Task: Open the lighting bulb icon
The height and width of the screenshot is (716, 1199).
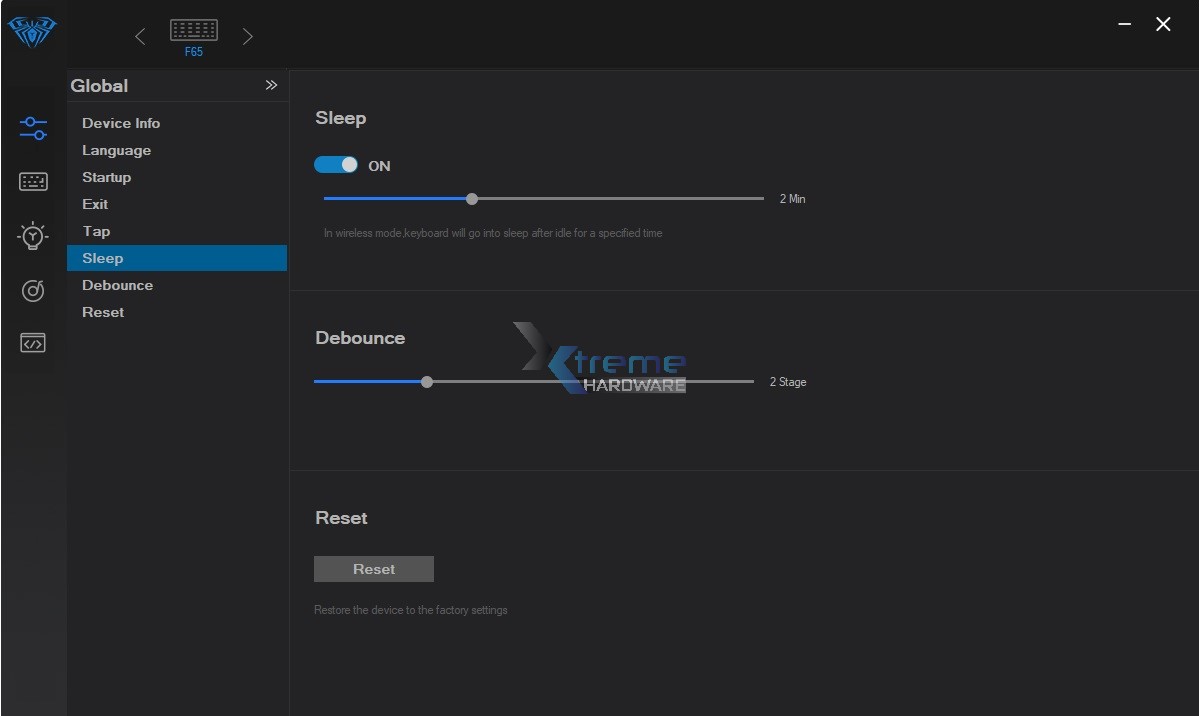Action: 33,236
